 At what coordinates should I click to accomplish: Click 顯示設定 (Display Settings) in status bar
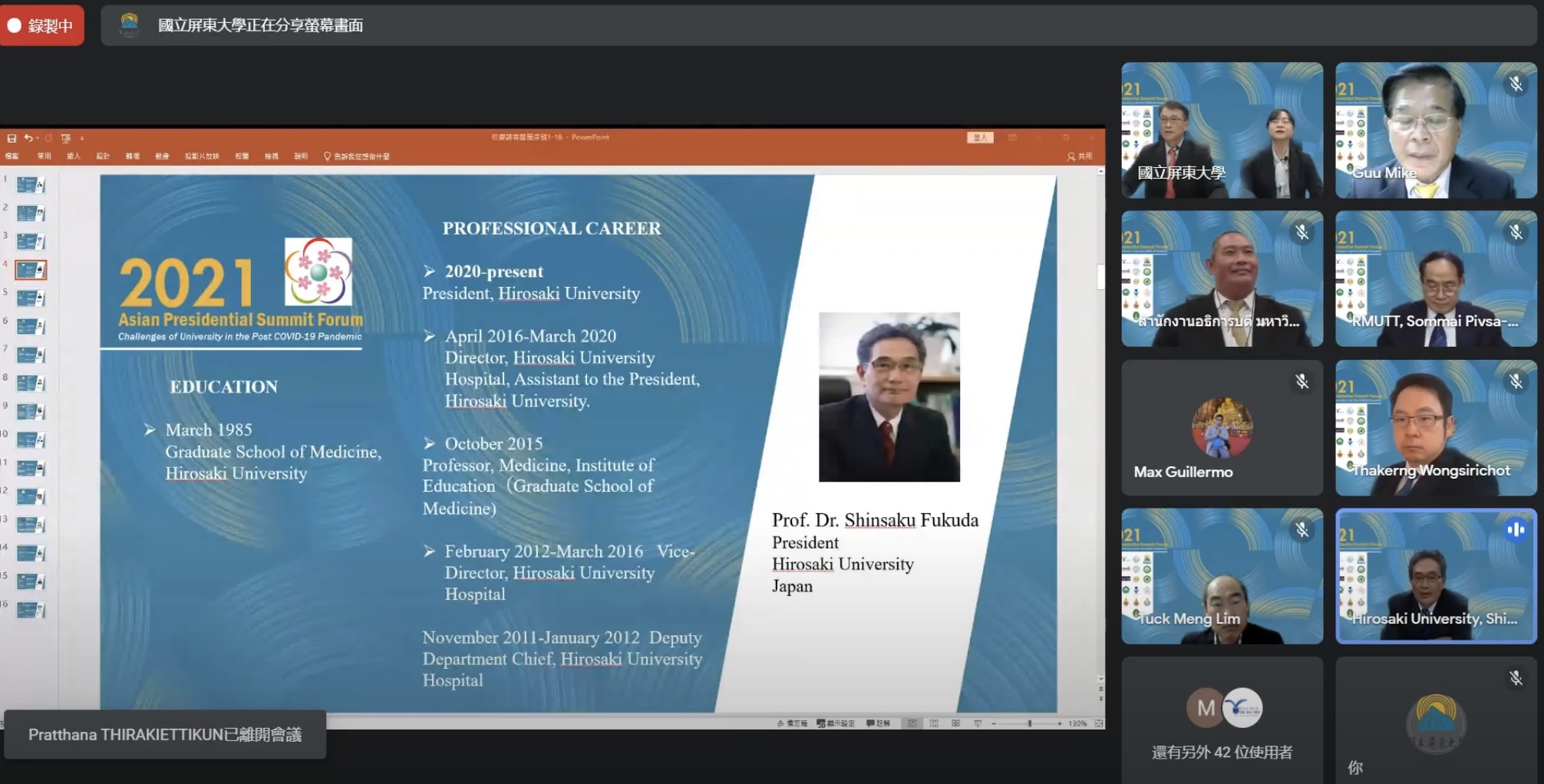836,723
